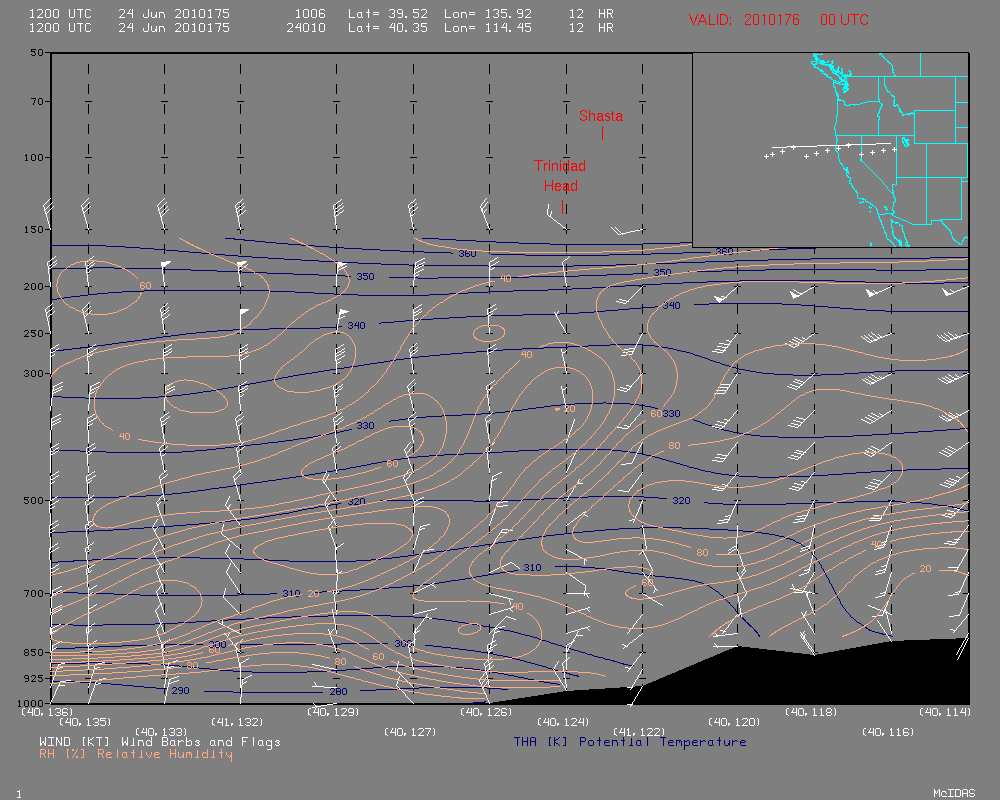Viewport: 1000px width, 800px height.
Task: Select the 70 pressure level axis label
Action: pyautogui.click(x=37, y=101)
